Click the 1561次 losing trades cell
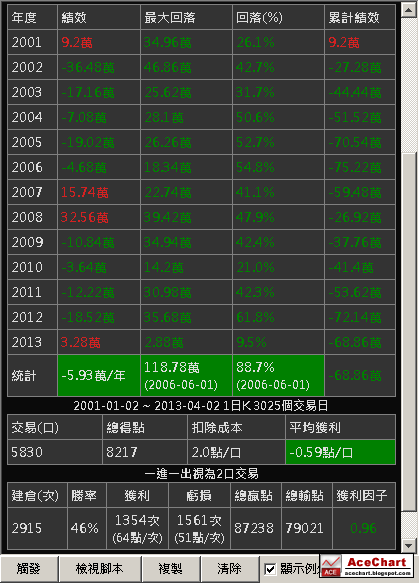 (x=199, y=528)
